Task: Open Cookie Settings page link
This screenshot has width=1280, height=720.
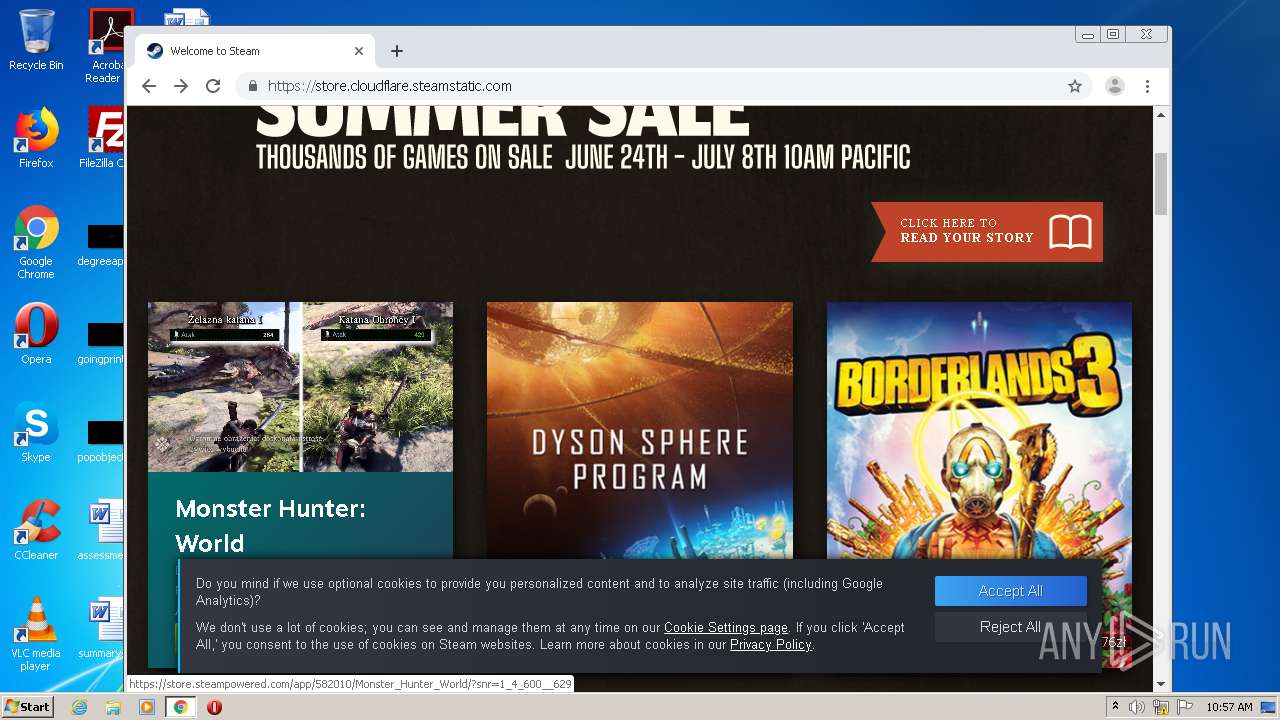Action: (726, 628)
